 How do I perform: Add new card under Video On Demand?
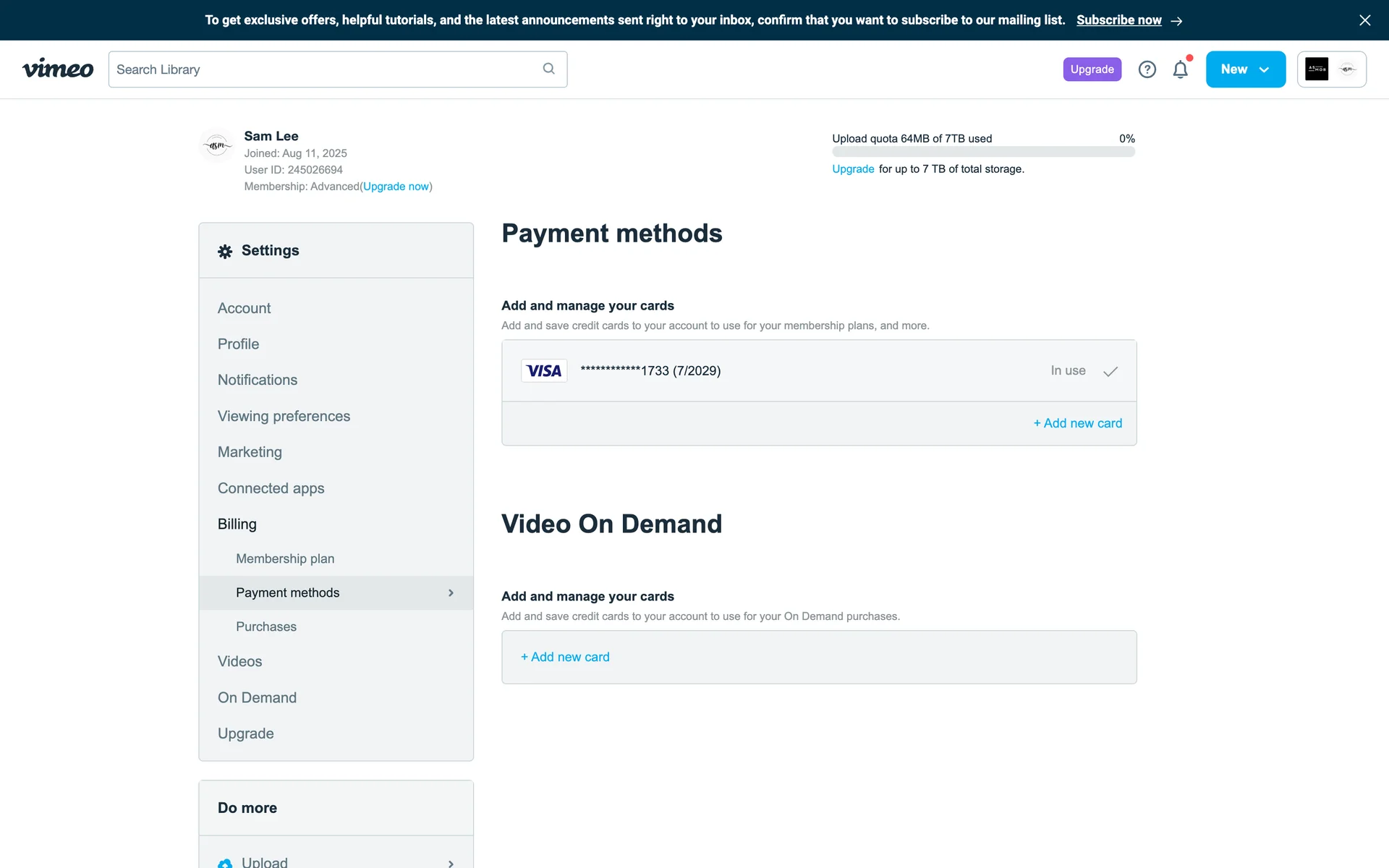point(566,657)
